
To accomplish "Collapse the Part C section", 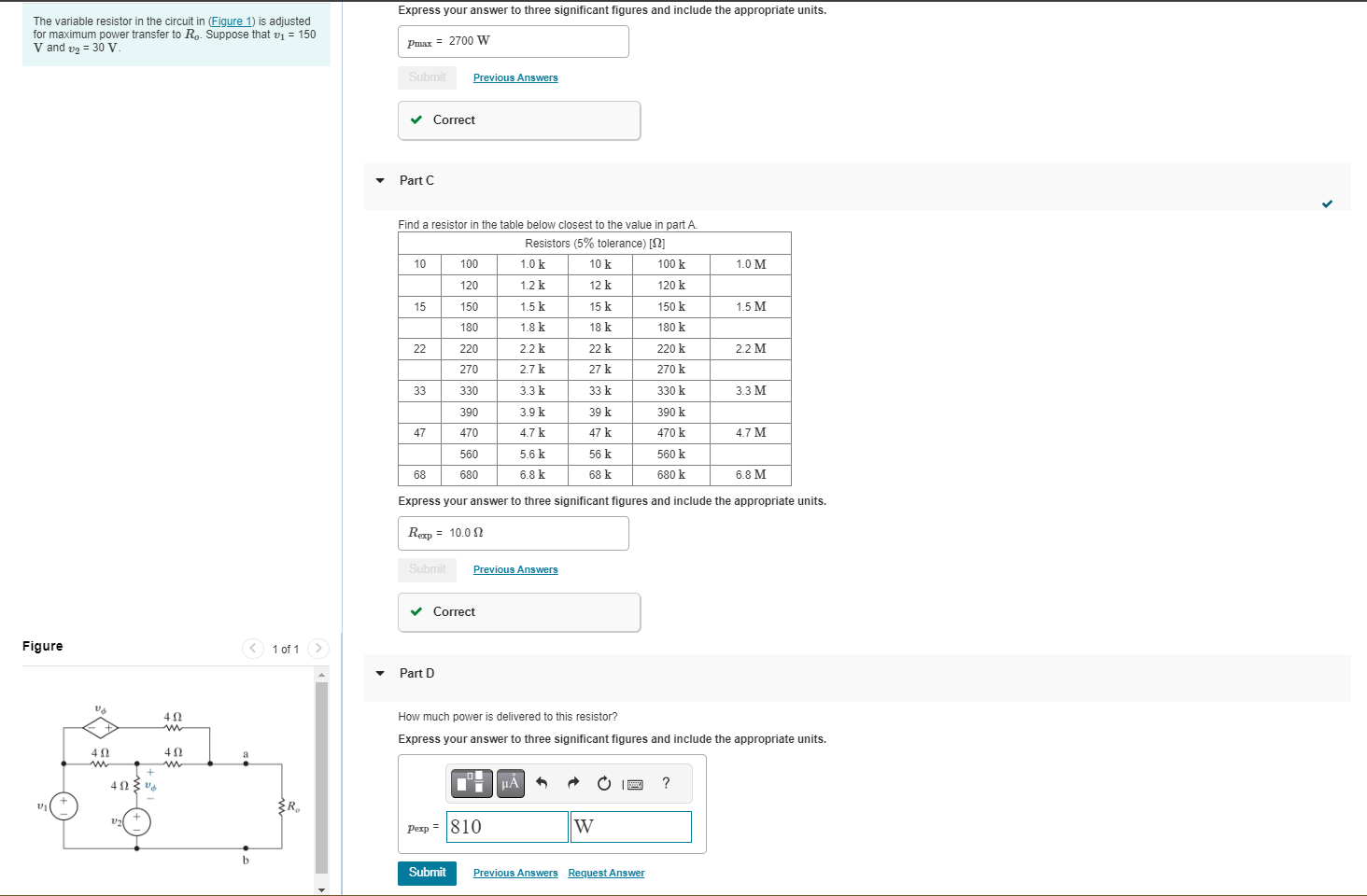I will (379, 180).
